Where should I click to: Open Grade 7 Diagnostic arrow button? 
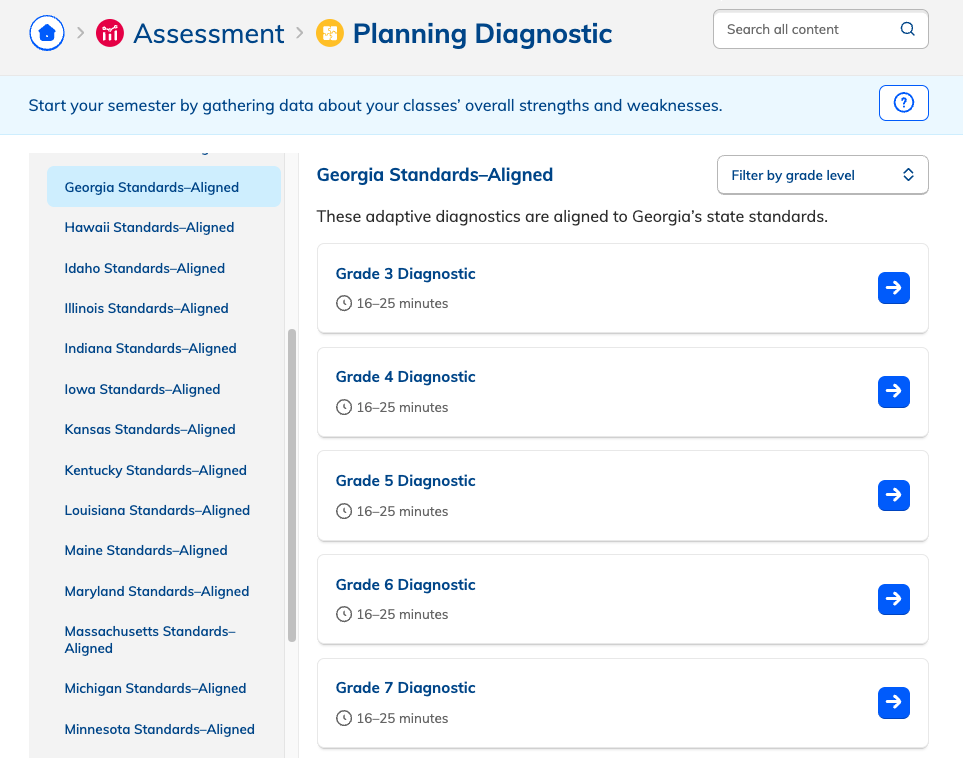click(x=894, y=703)
